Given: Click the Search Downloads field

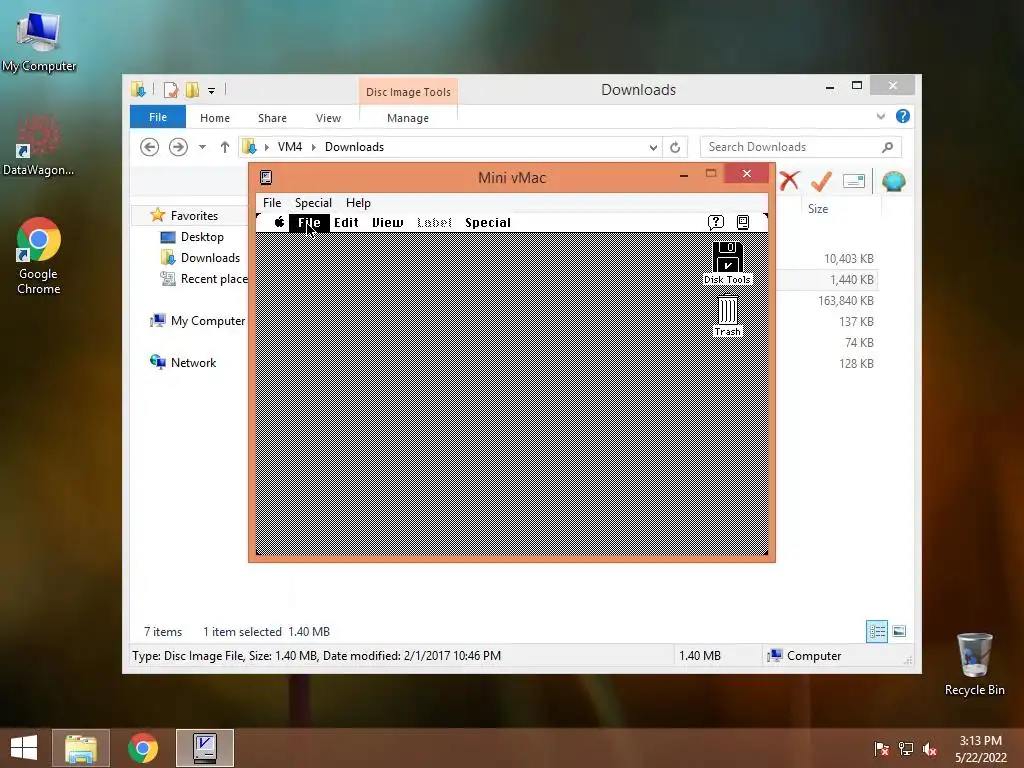Looking at the screenshot, I should click(801, 147).
